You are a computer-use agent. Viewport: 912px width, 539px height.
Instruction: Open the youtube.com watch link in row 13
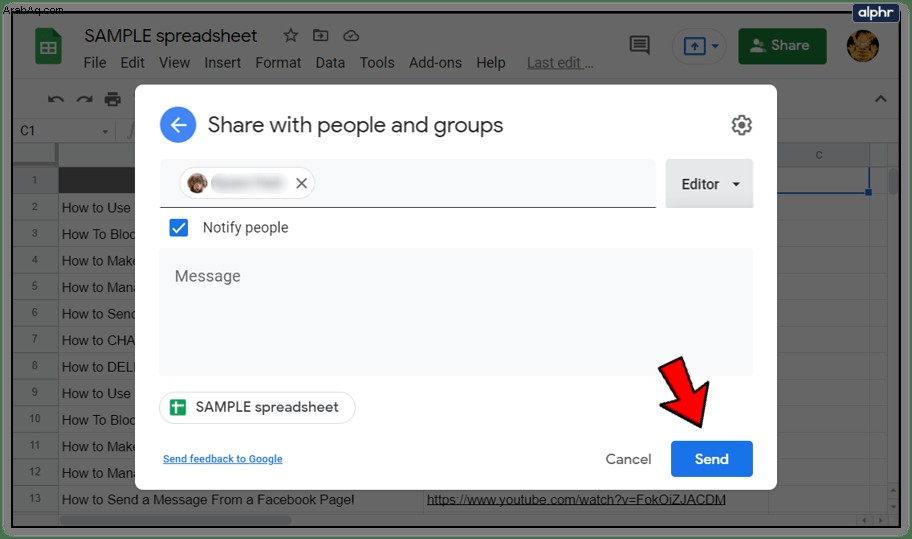coord(576,499)
